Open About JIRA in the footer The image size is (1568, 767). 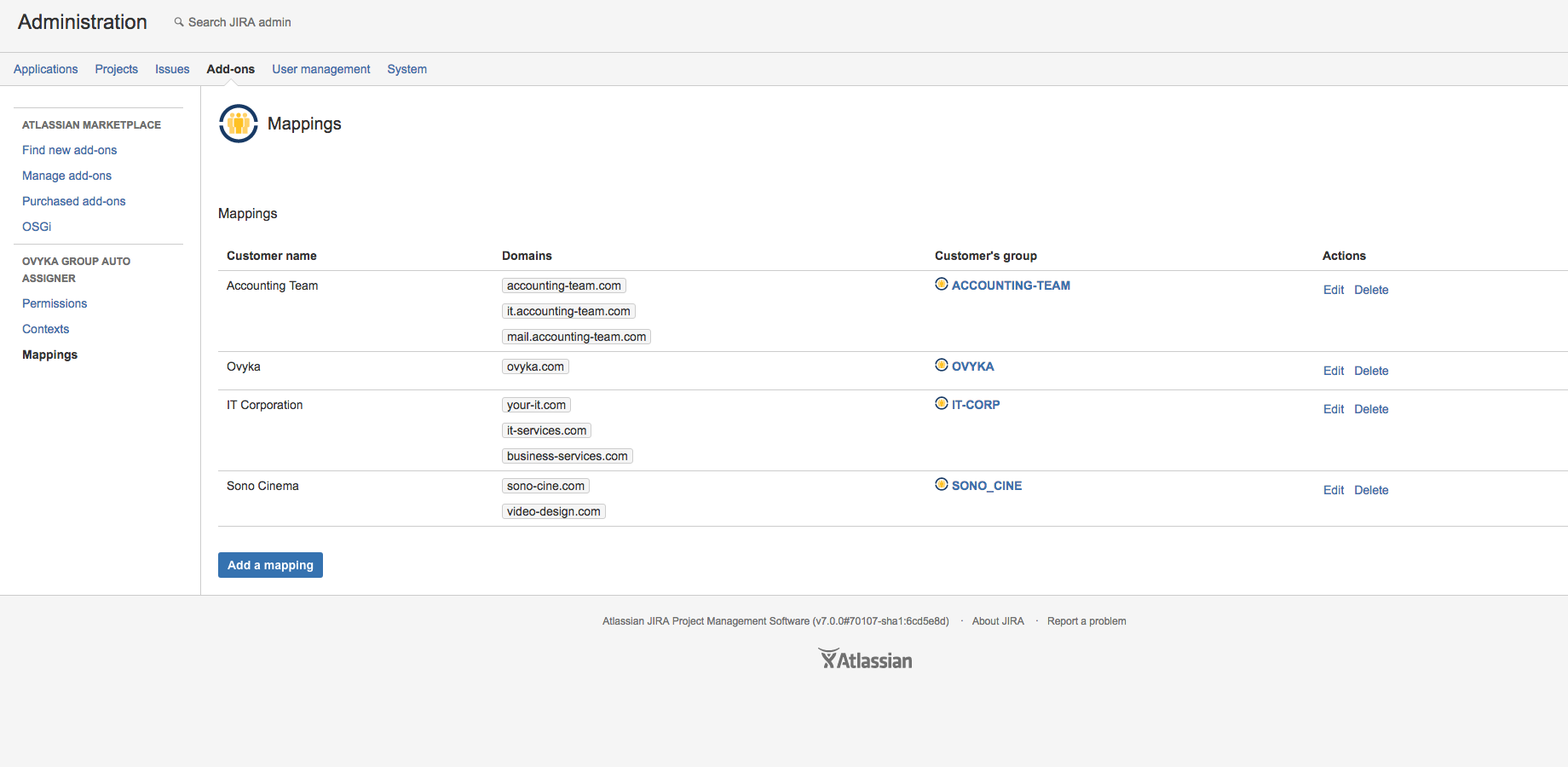coord(998,621)
